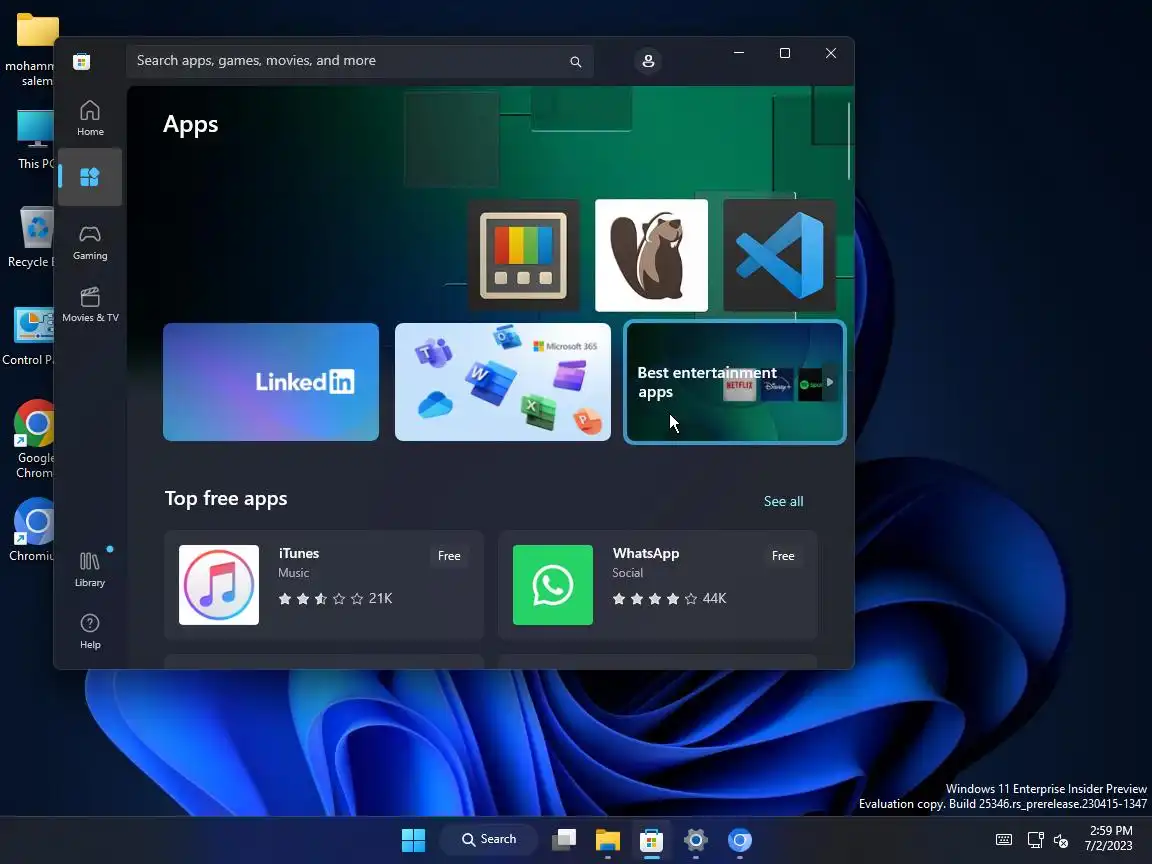
Task: Click the Store page vertical scrollbar
Action: pyautogui.click(x=849, y=140)
